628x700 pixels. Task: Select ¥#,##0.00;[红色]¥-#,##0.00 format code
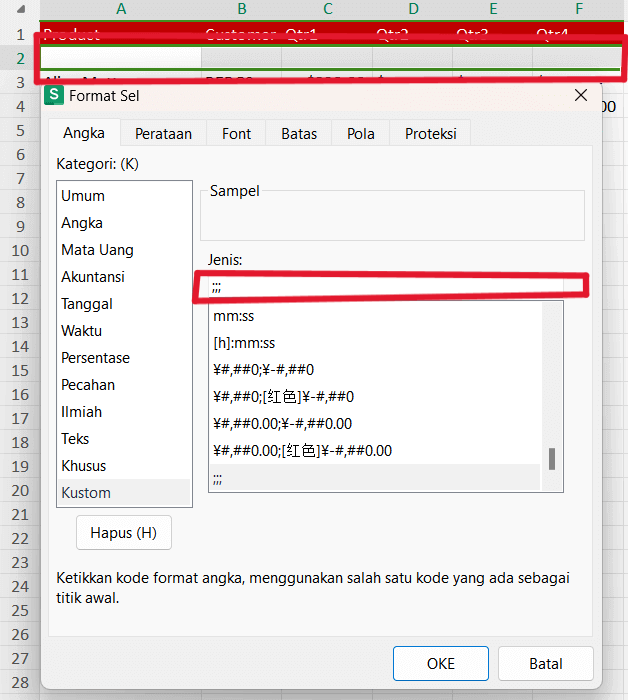[375, 450]
